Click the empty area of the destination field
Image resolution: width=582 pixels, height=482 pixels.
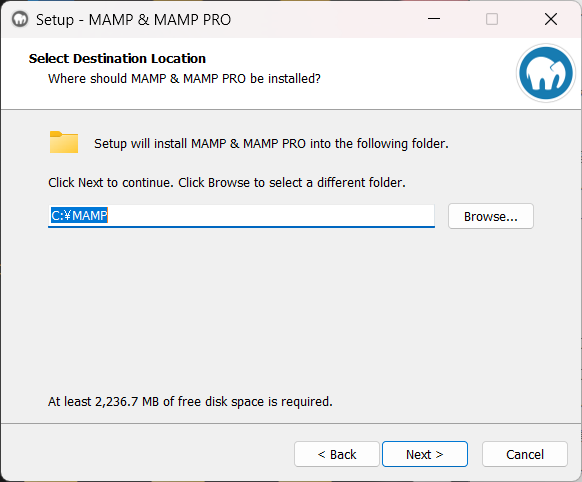click(x=271, y=215)
